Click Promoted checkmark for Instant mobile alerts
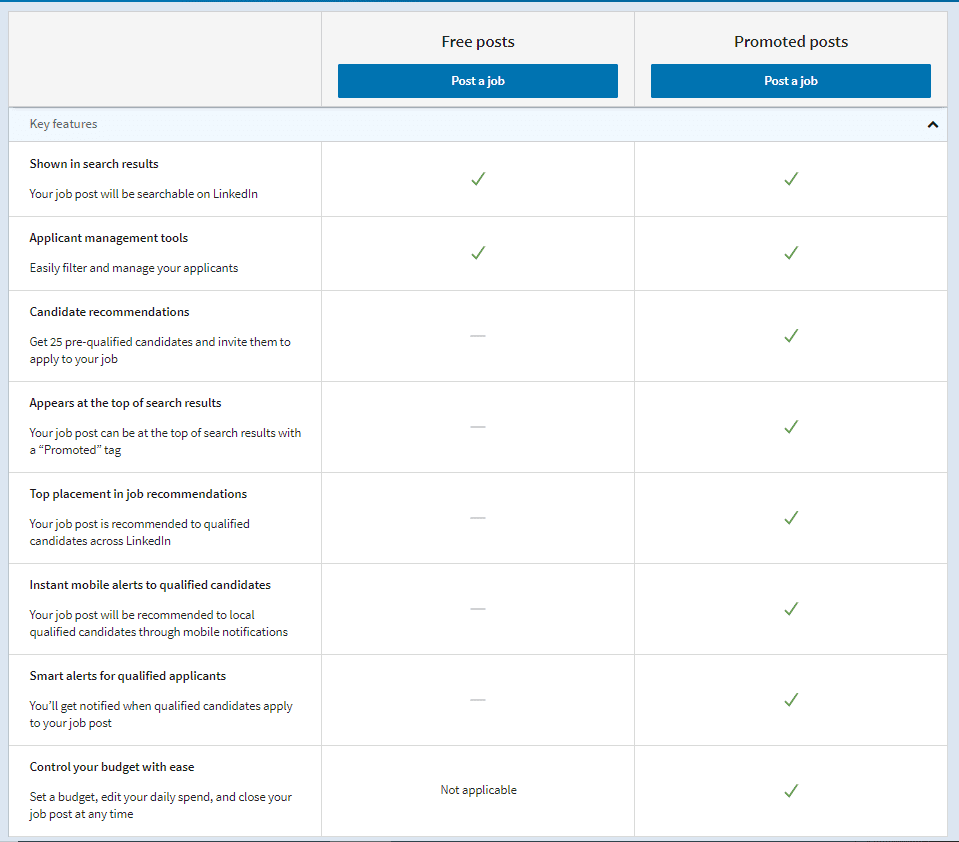 (791, 609)
